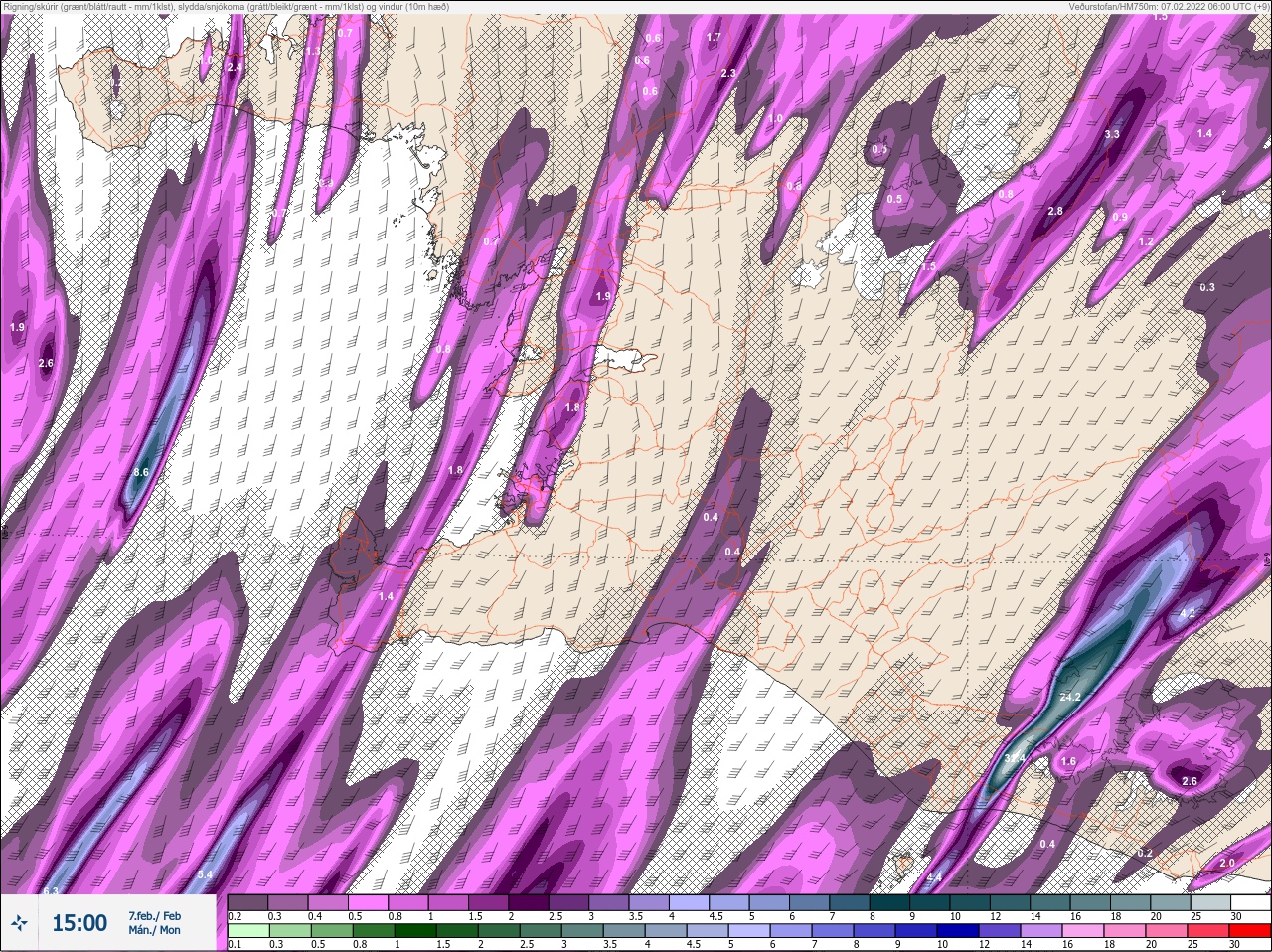1272x952 pixels.
Task: Select the 'Mán./ Mon' weekday label
Action: 154,931
